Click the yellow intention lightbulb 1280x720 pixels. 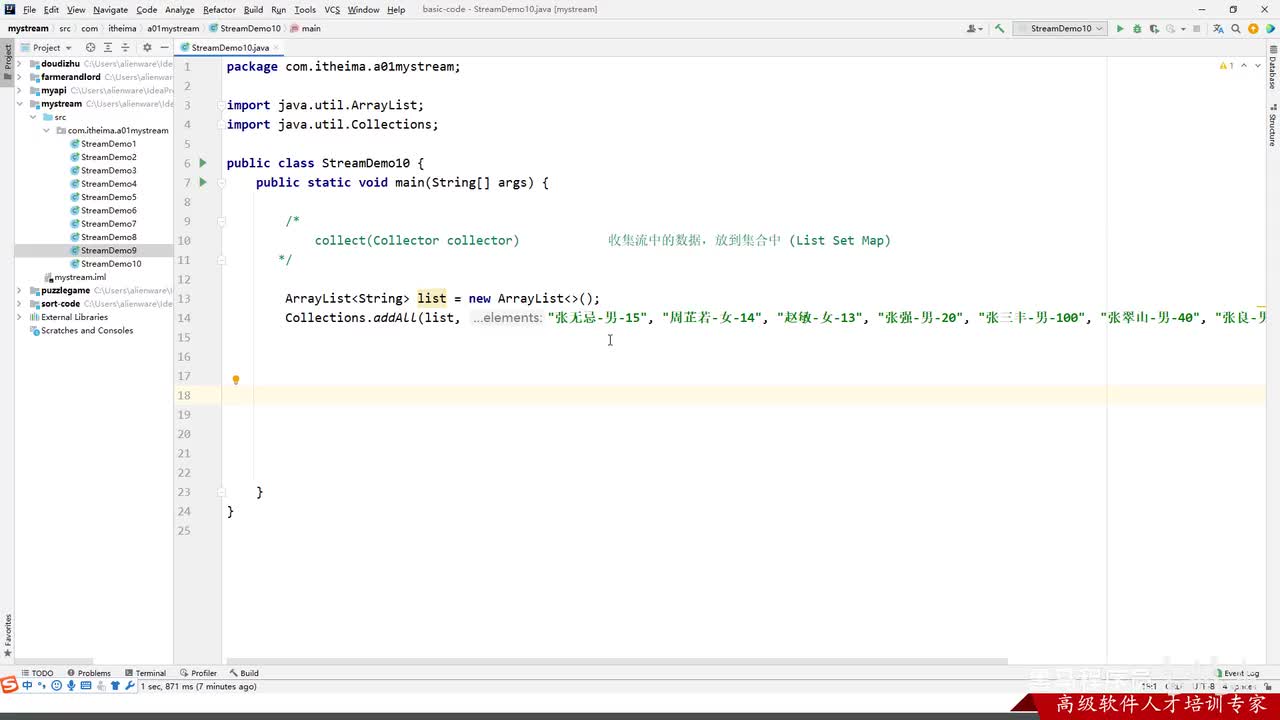click(x=236, y=380)
